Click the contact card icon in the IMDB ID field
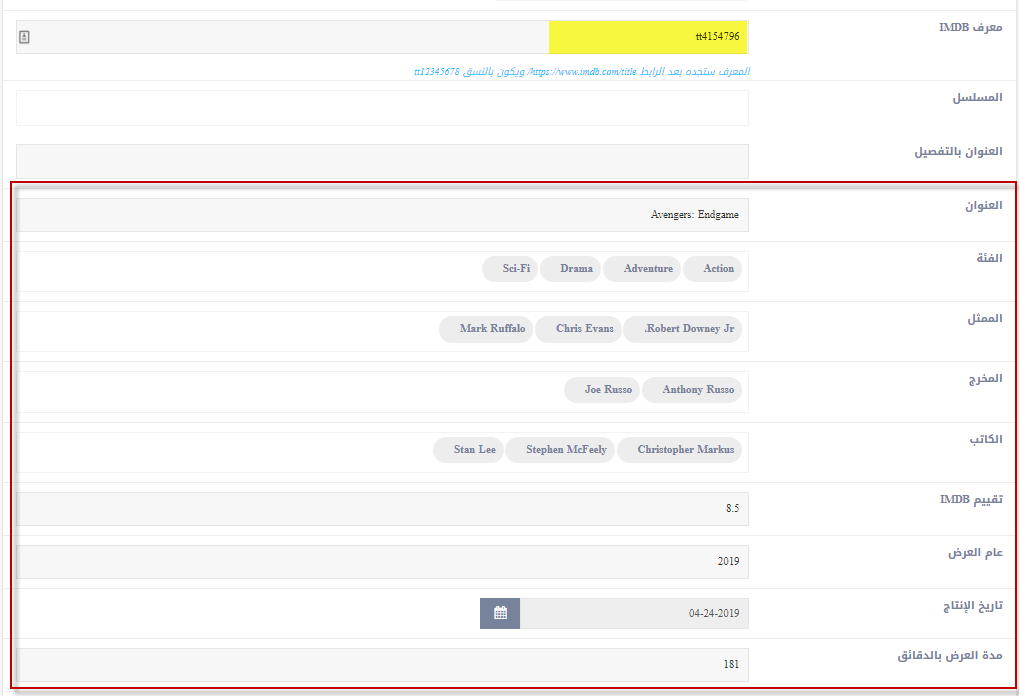1020x696 pixels. pyautogui.click(x=24, y=37)
